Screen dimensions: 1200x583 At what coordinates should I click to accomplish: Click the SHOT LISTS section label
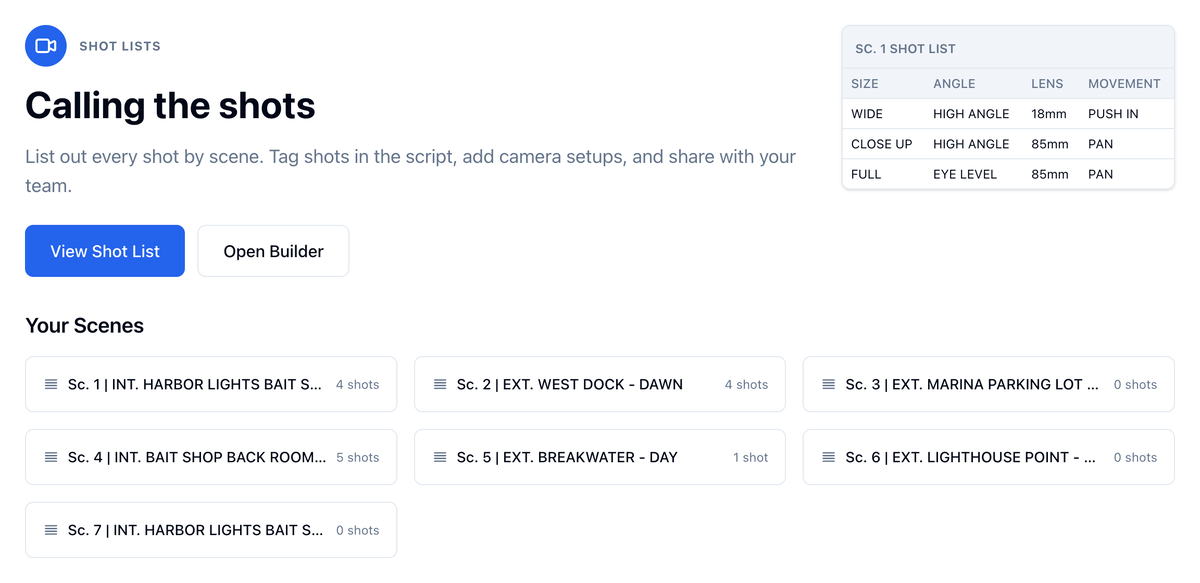[120, 46]
